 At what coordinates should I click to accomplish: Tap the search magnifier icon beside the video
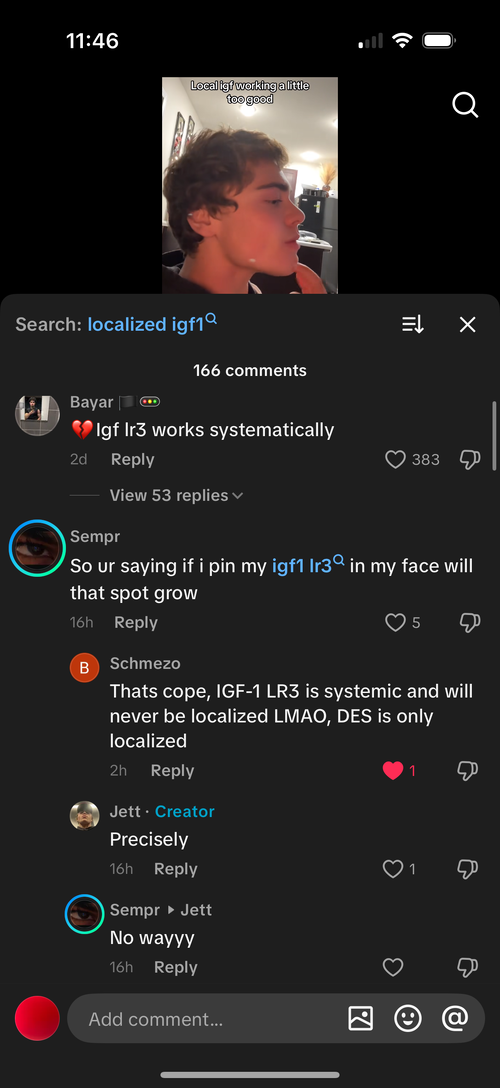(465, 105)
